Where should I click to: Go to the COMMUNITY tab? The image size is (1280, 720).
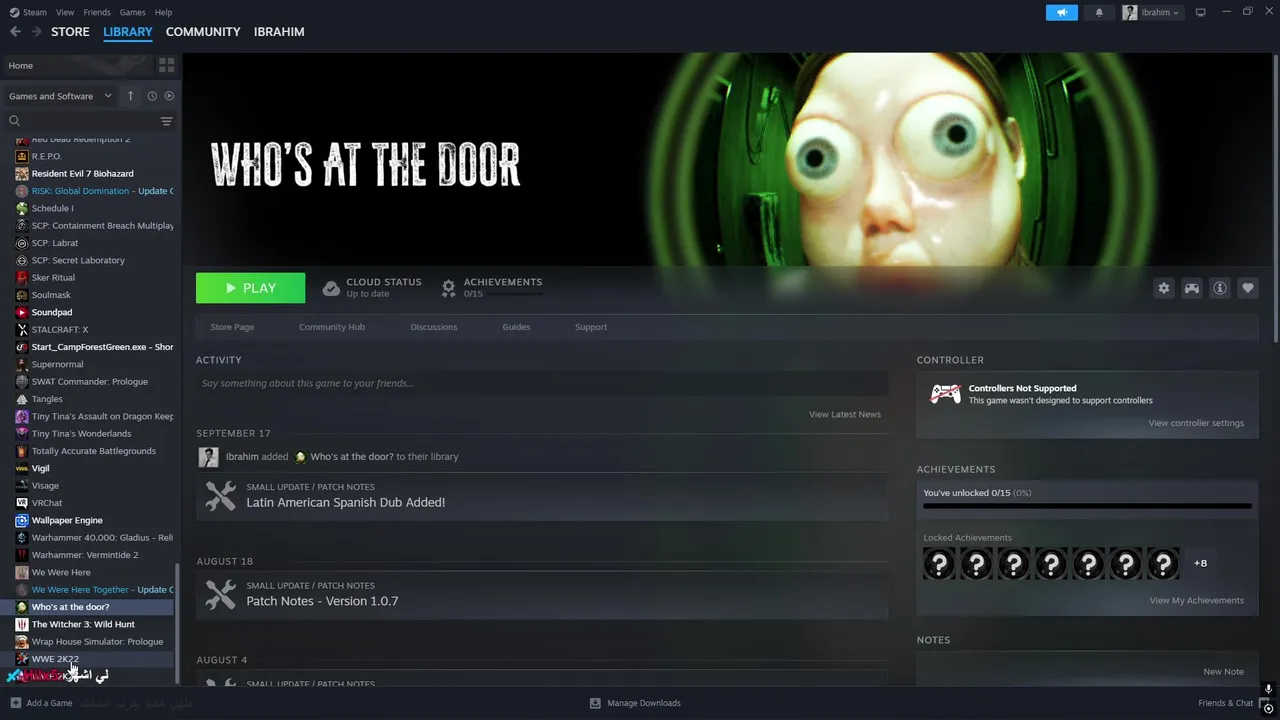(203, 32)
